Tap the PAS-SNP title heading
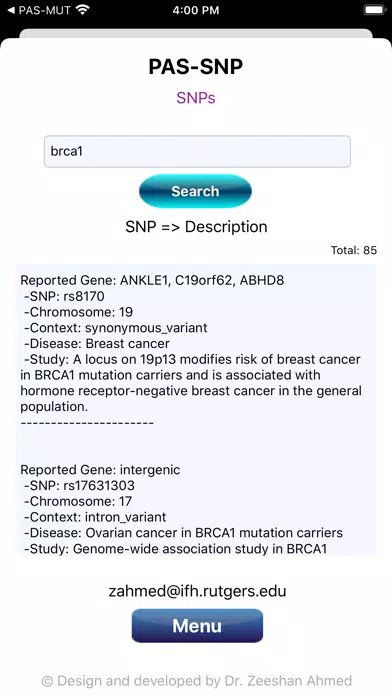392x696 pixels. click(x=196, y=67)
